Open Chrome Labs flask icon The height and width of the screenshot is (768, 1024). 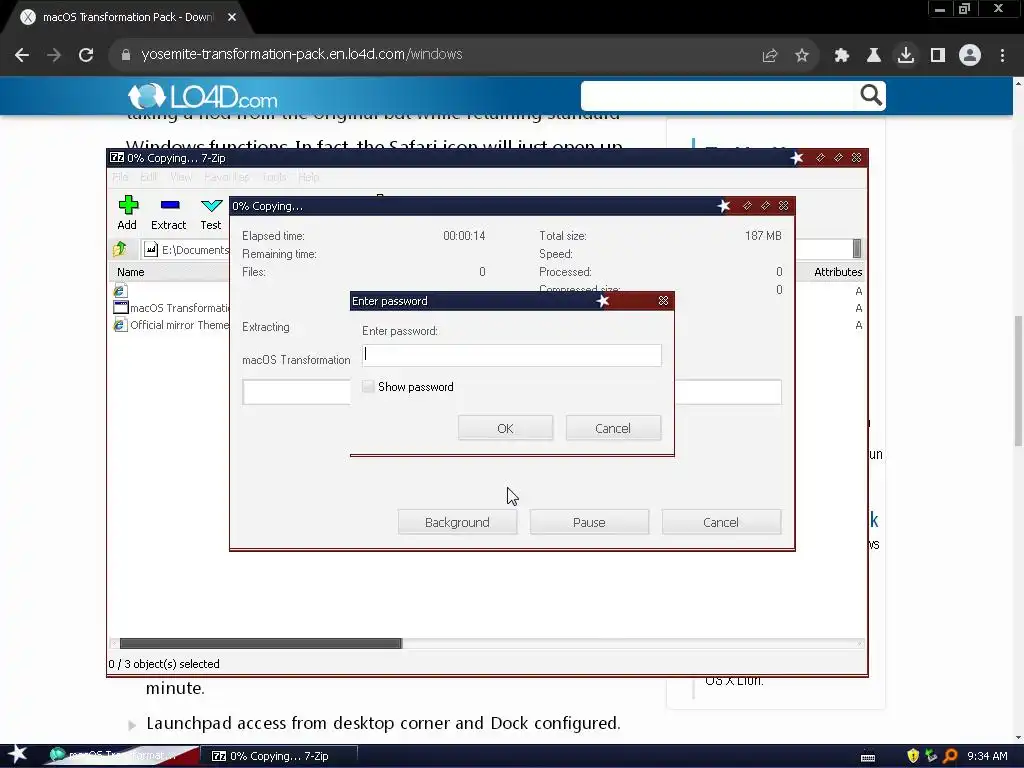874,56
